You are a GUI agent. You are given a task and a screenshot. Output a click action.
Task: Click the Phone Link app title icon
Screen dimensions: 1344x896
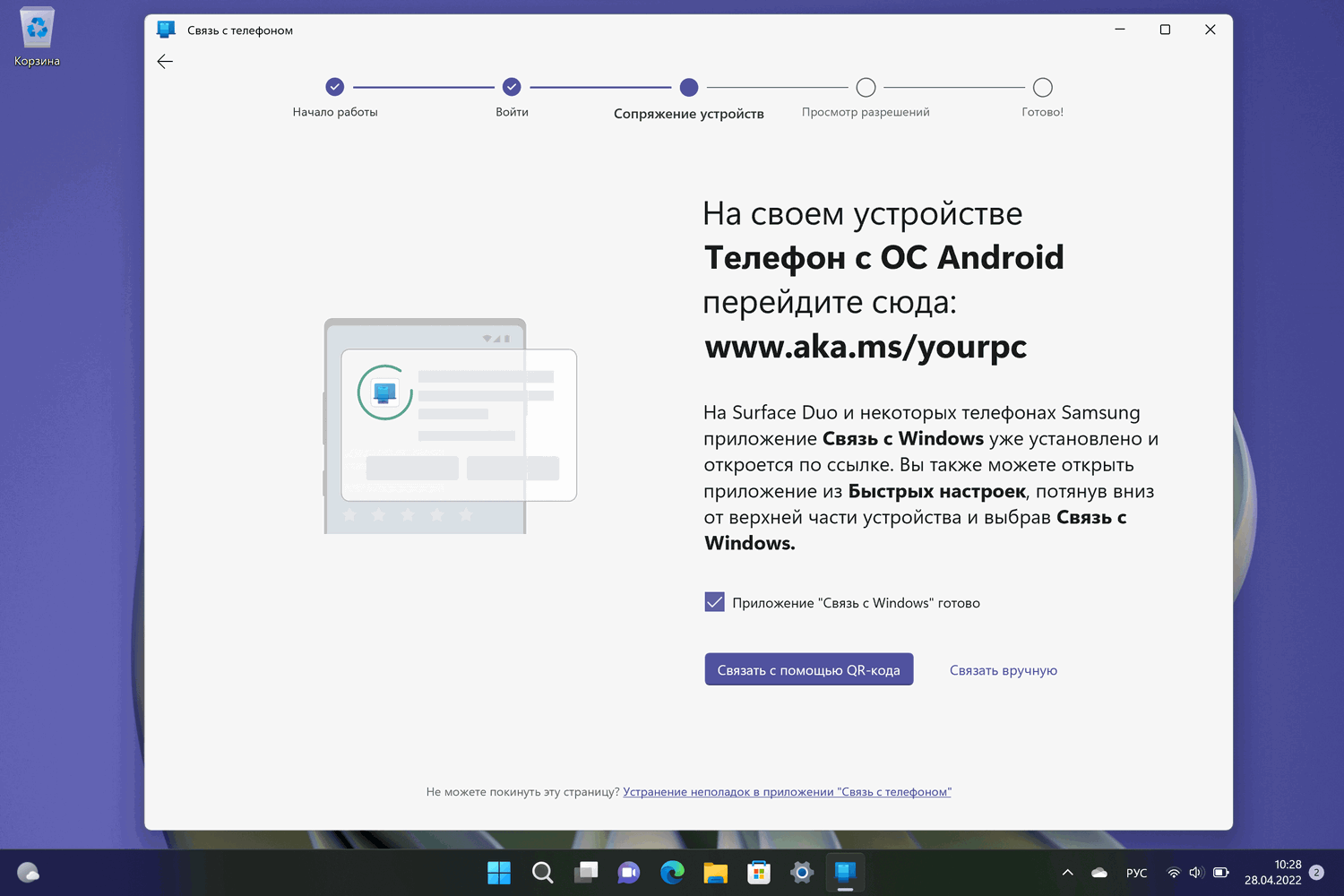click(x=166, y=30)
